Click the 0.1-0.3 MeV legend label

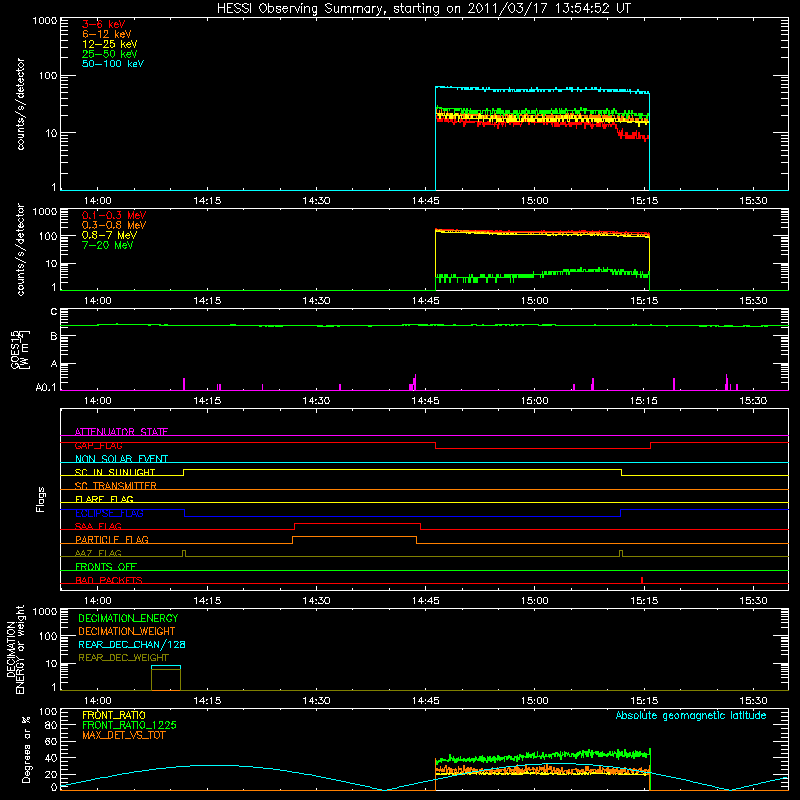(x=114, y=215)
